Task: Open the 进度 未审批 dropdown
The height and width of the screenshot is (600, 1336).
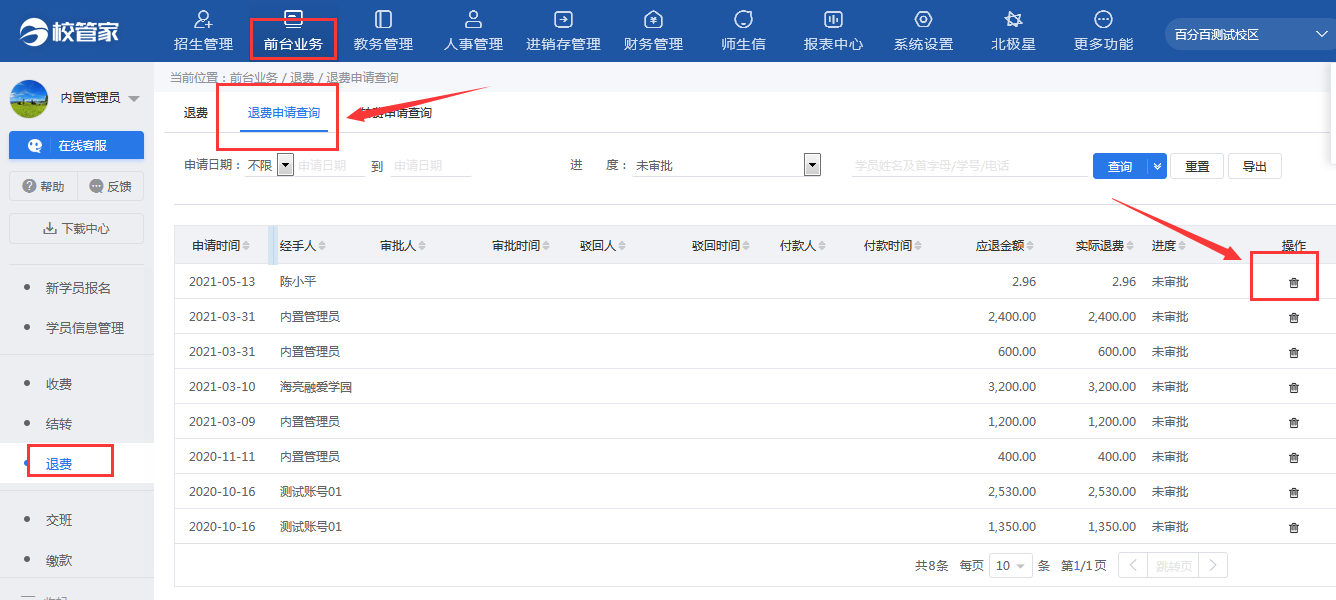Action: click(x=727, y=165)
